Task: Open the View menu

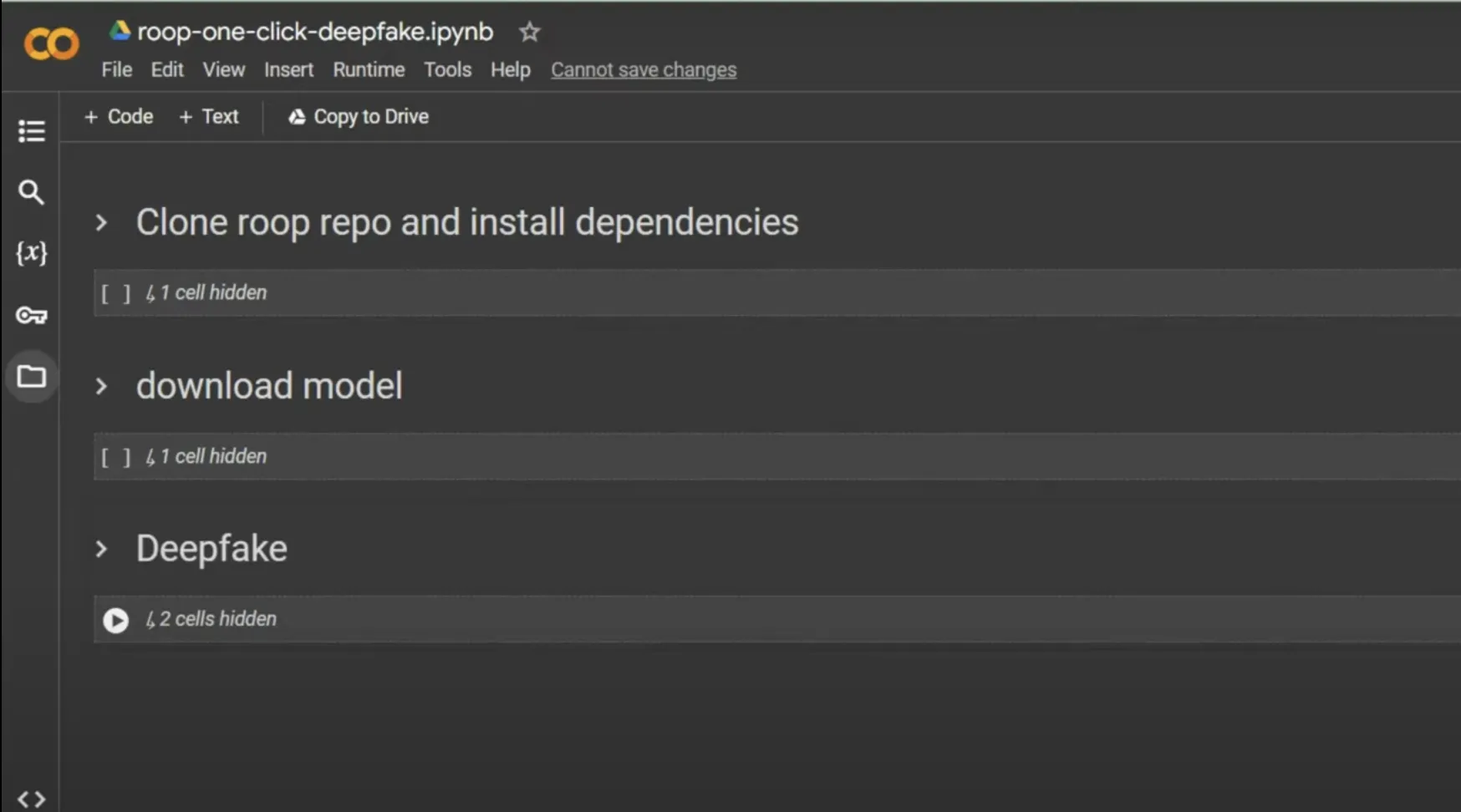Action: (x=224, y=69)
